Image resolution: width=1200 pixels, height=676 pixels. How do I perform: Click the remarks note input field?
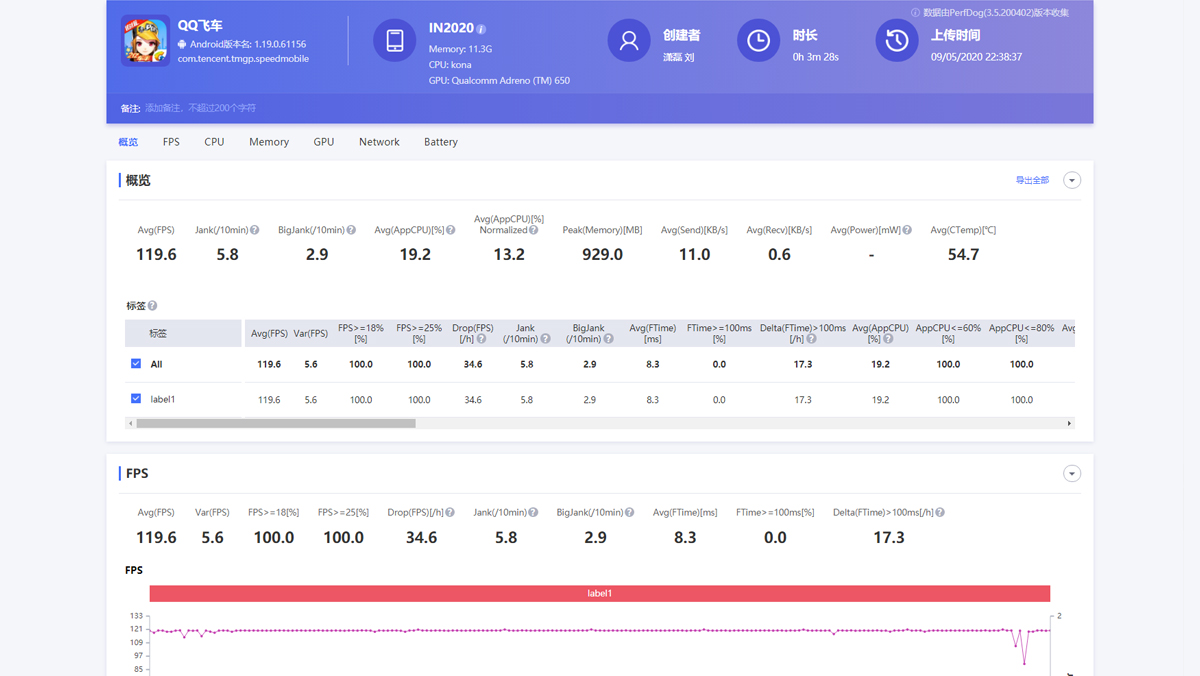click(200, 108)
